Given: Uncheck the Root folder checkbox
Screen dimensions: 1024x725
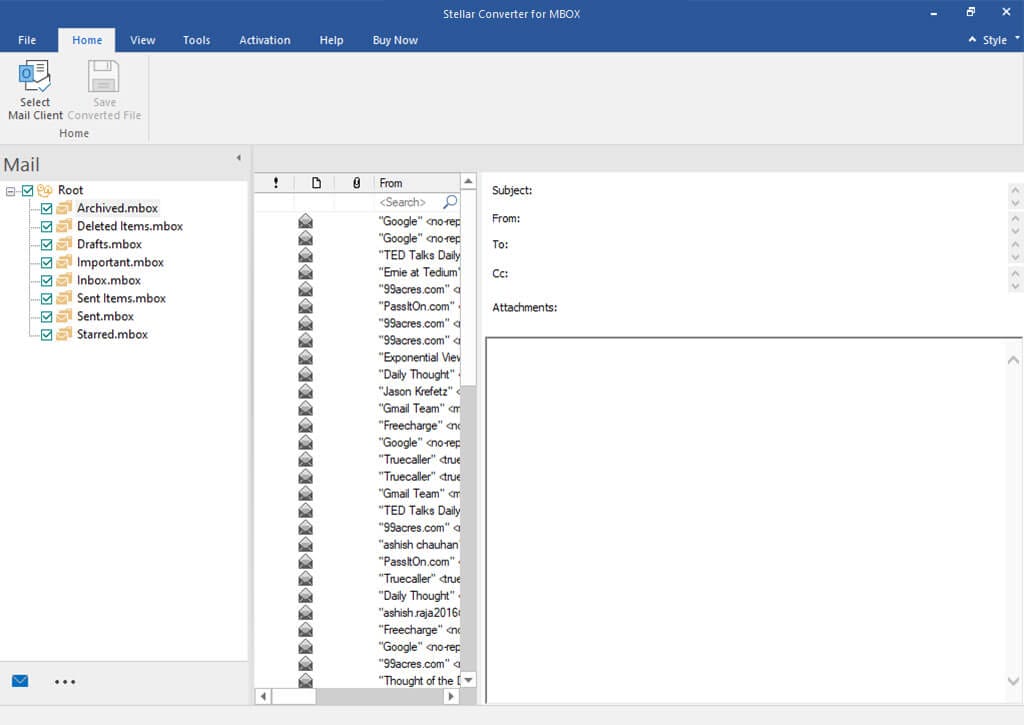Looking at the screenshot, I should (28, 190).
